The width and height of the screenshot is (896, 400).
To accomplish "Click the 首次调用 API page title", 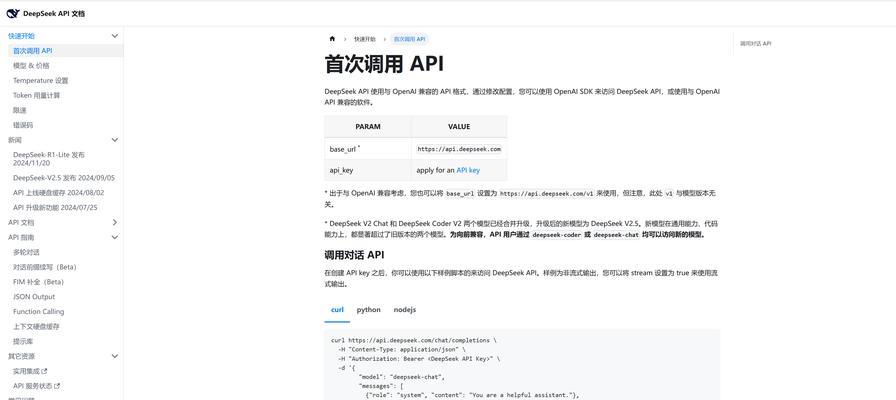I will pyautogui.click(x=384, y=63).
